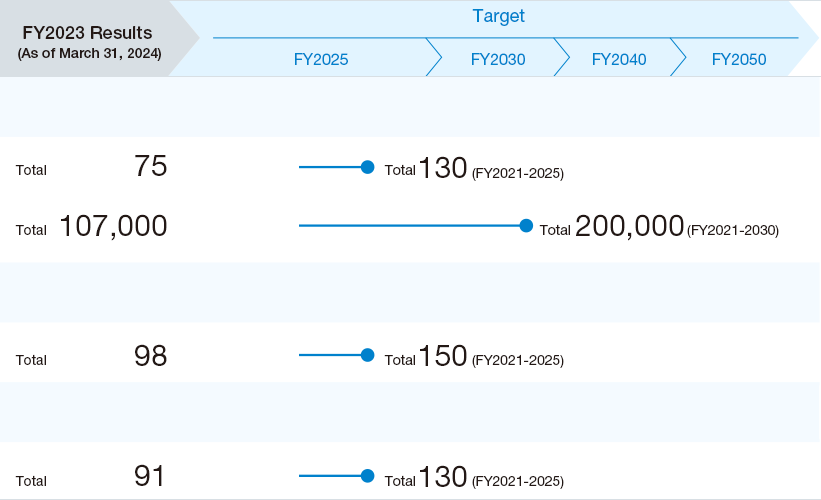The height and width of the screenshot is (500, 821).
Task: Click the FY2050 column header
Action: coord(739,59)
